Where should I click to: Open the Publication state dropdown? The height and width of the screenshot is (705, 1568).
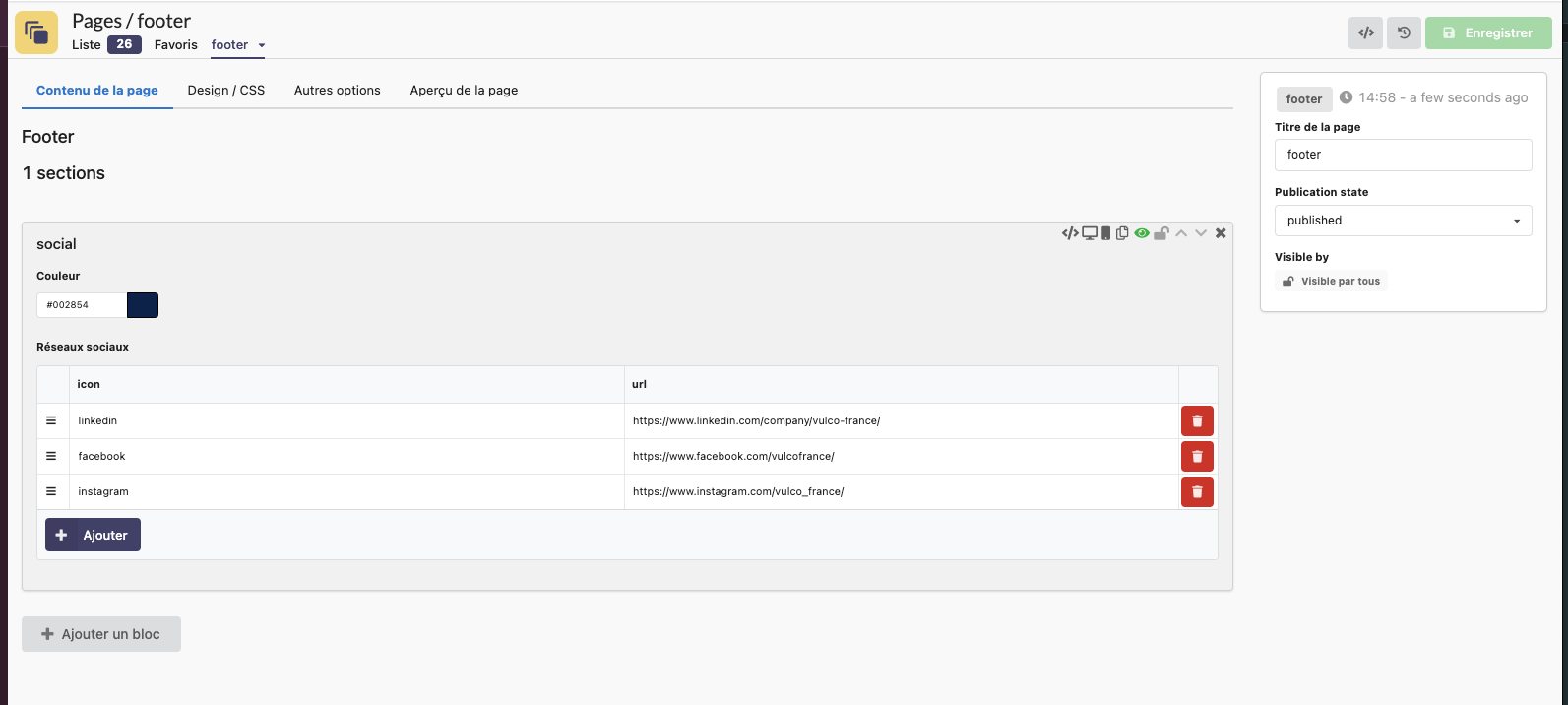(1403, 221)
